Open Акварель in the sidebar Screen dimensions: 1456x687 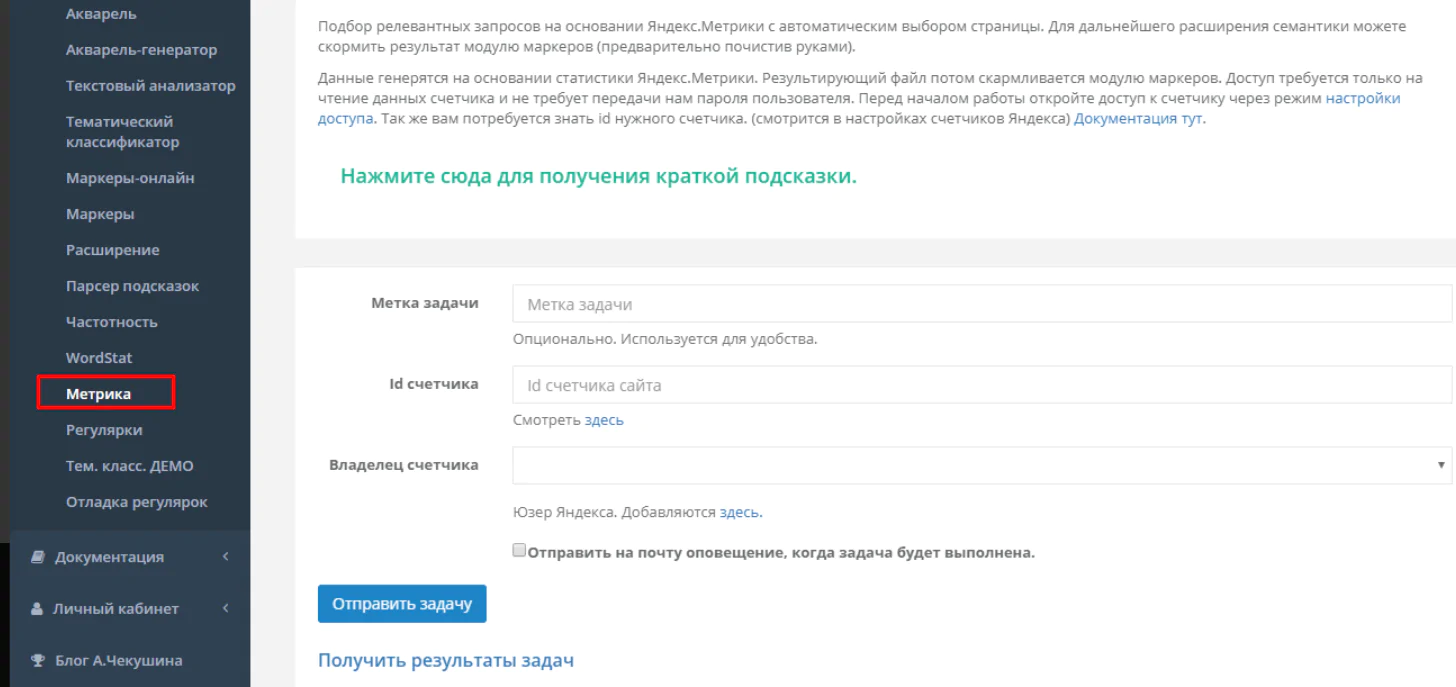[101, 14]
